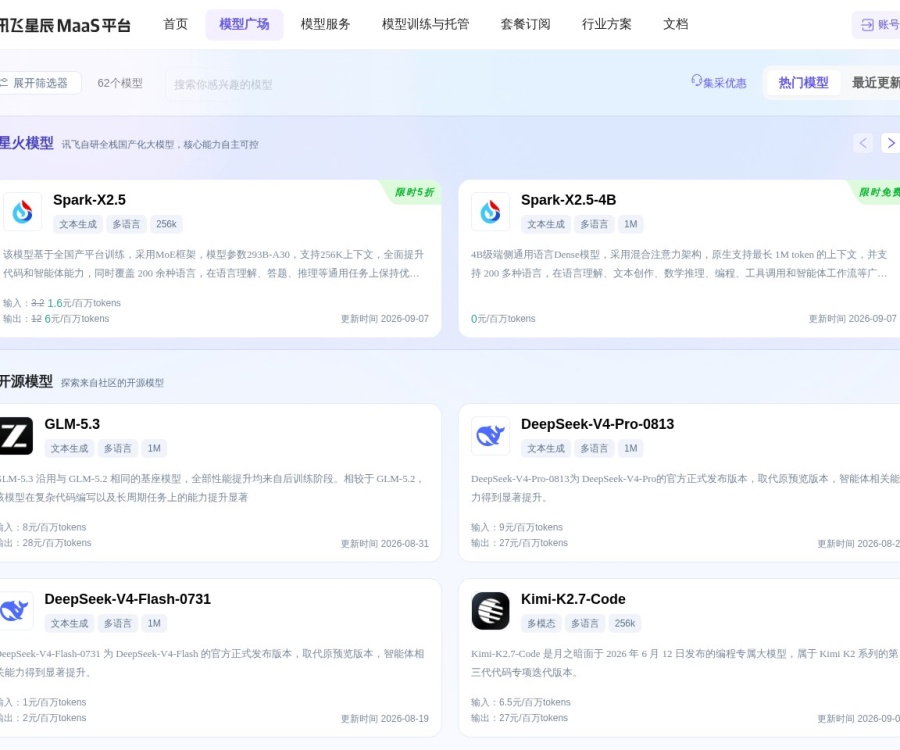This screenshot has width=900, height=750.
Task: Click the 多语言 tag on Spark-X2.5-4B
Action: [593, 224]
